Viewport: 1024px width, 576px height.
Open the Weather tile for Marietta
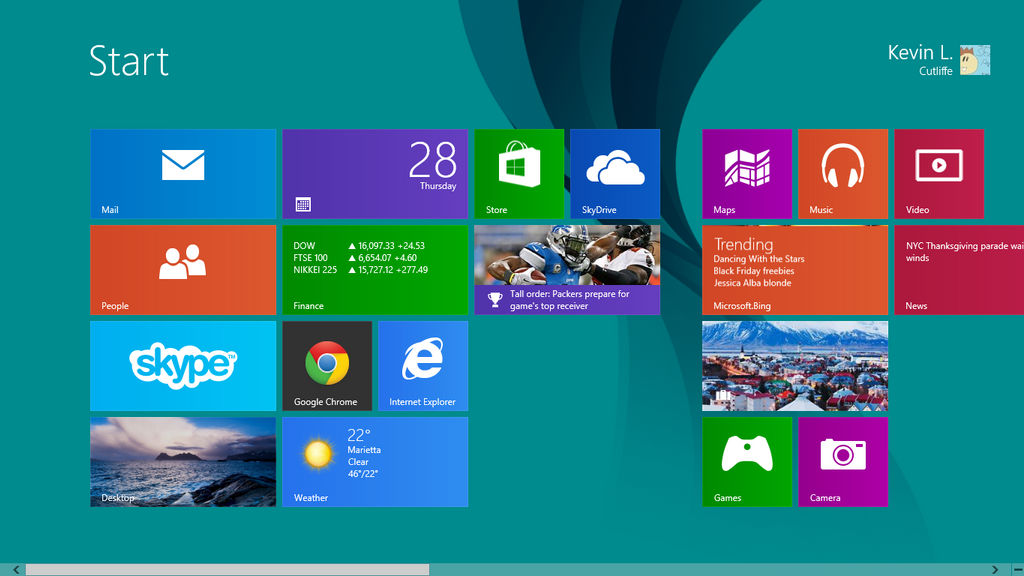(x=375, y=462)
